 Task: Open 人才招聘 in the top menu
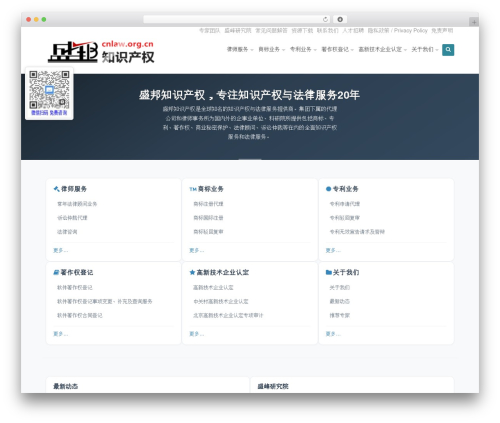point(353,31)
